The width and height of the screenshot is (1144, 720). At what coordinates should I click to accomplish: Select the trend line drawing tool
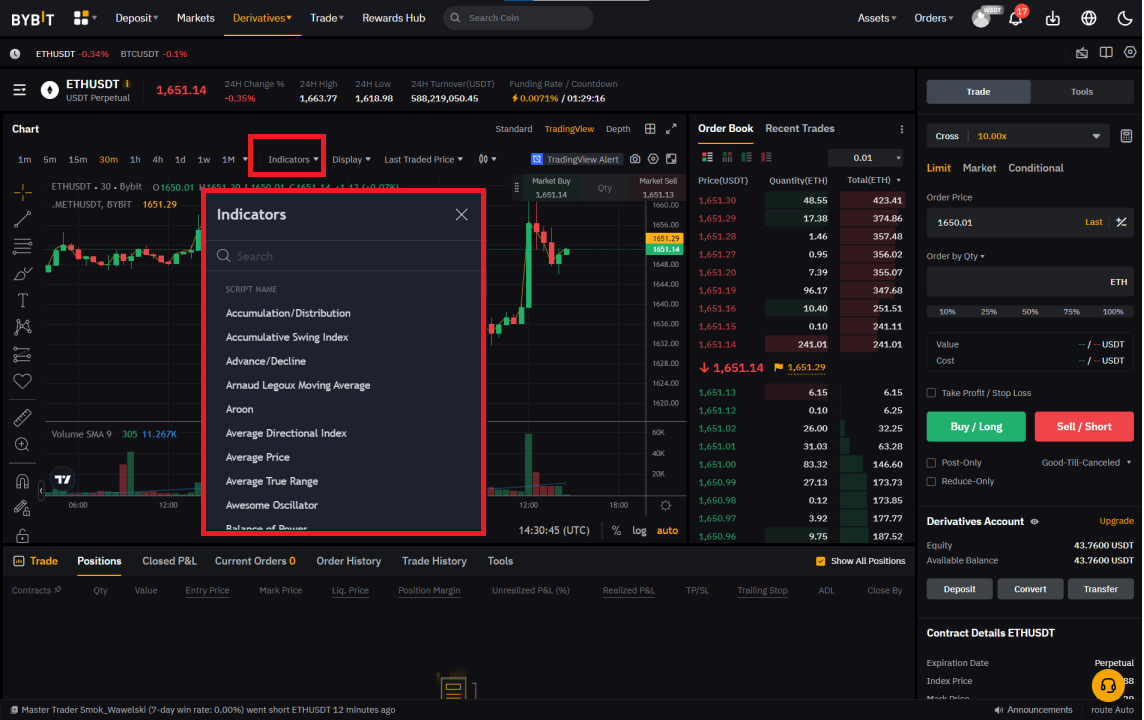point(23,219)
